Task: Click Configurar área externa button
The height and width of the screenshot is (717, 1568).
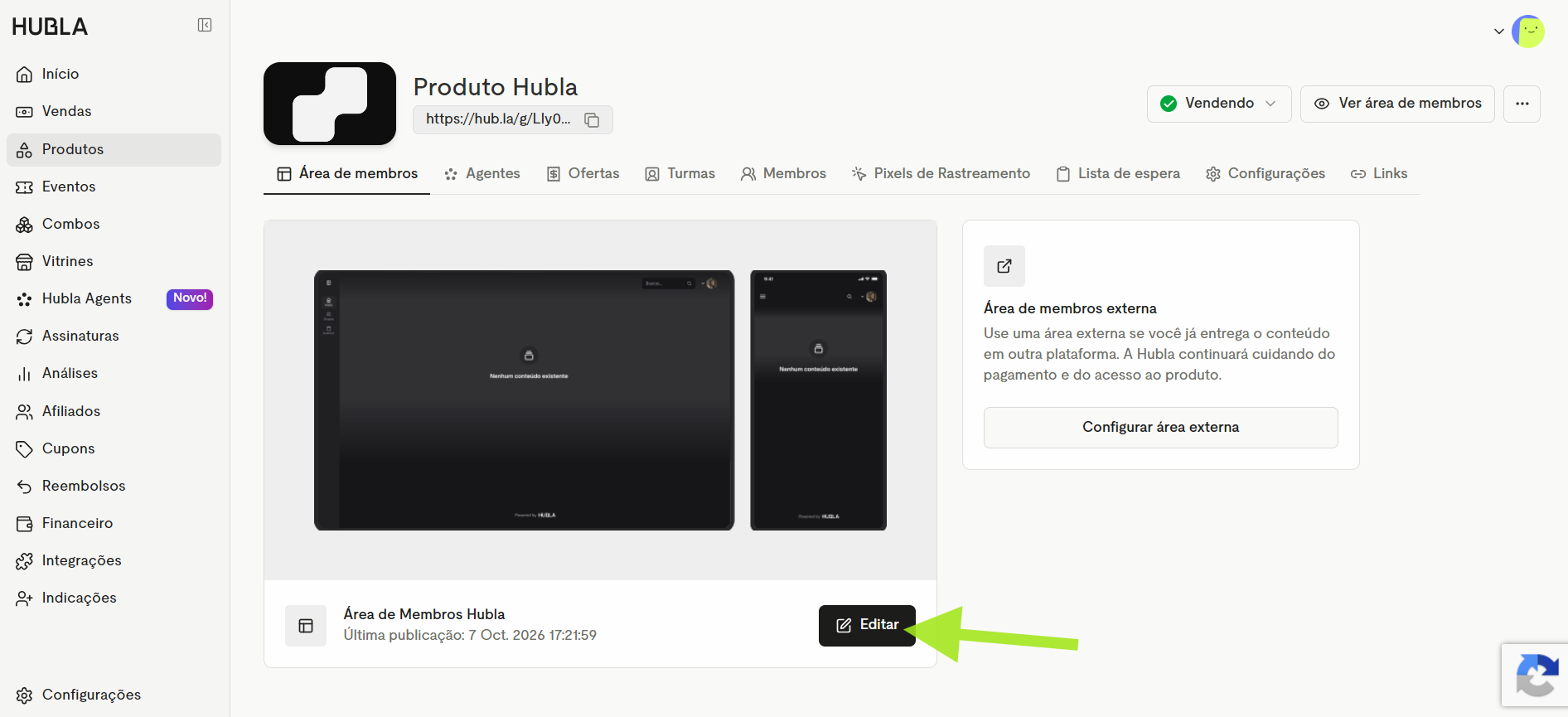Action: pos(1160,428)
